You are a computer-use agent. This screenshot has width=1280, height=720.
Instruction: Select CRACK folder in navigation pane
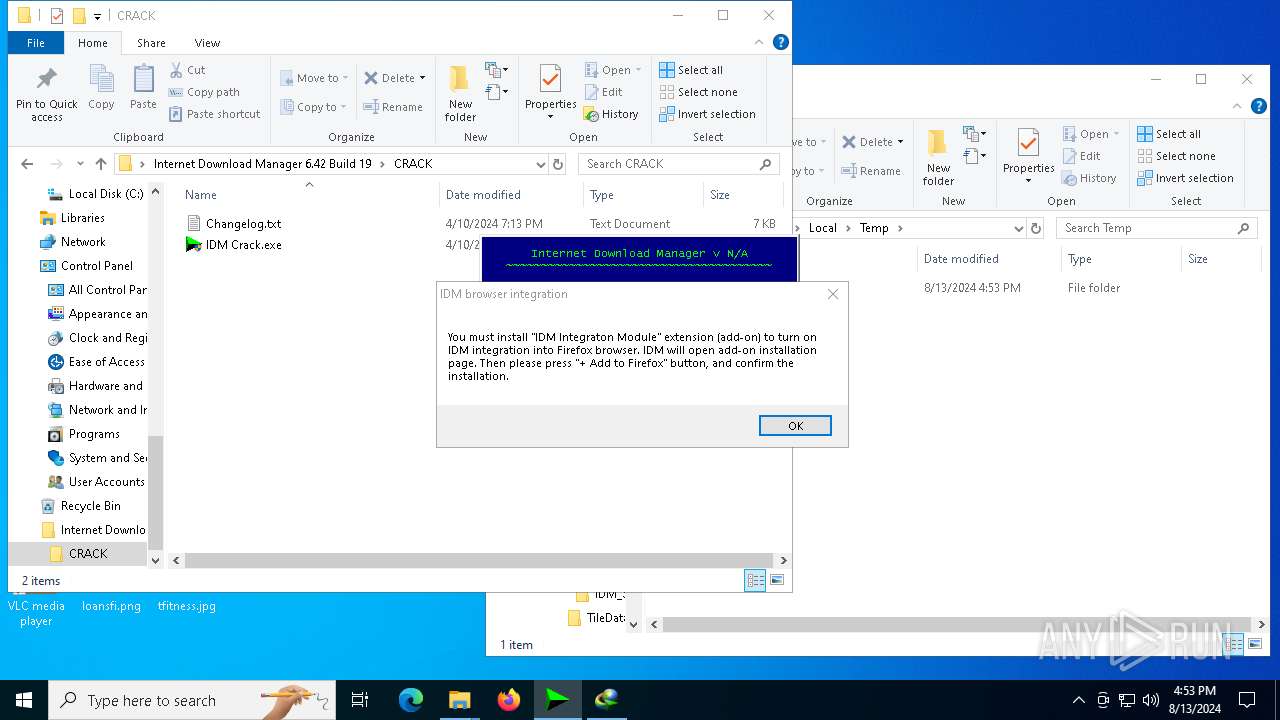click(x=78, y=554)
